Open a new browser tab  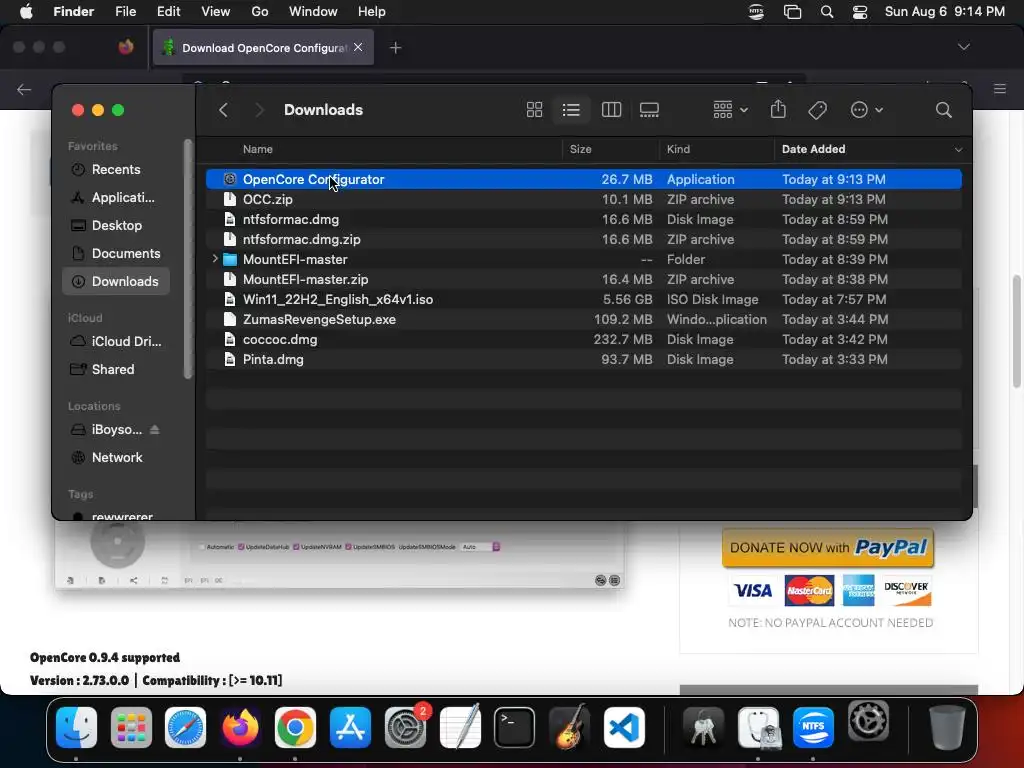395,48
